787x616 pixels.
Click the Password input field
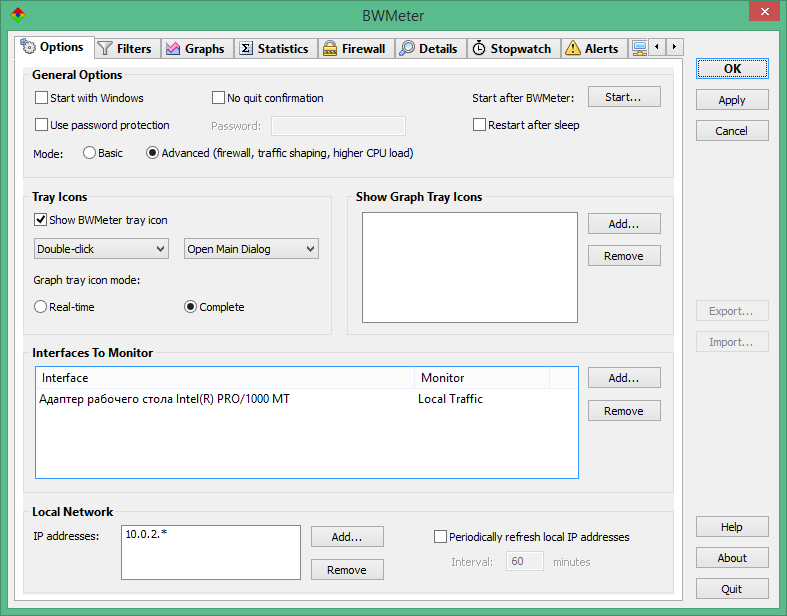click(338, 126)
